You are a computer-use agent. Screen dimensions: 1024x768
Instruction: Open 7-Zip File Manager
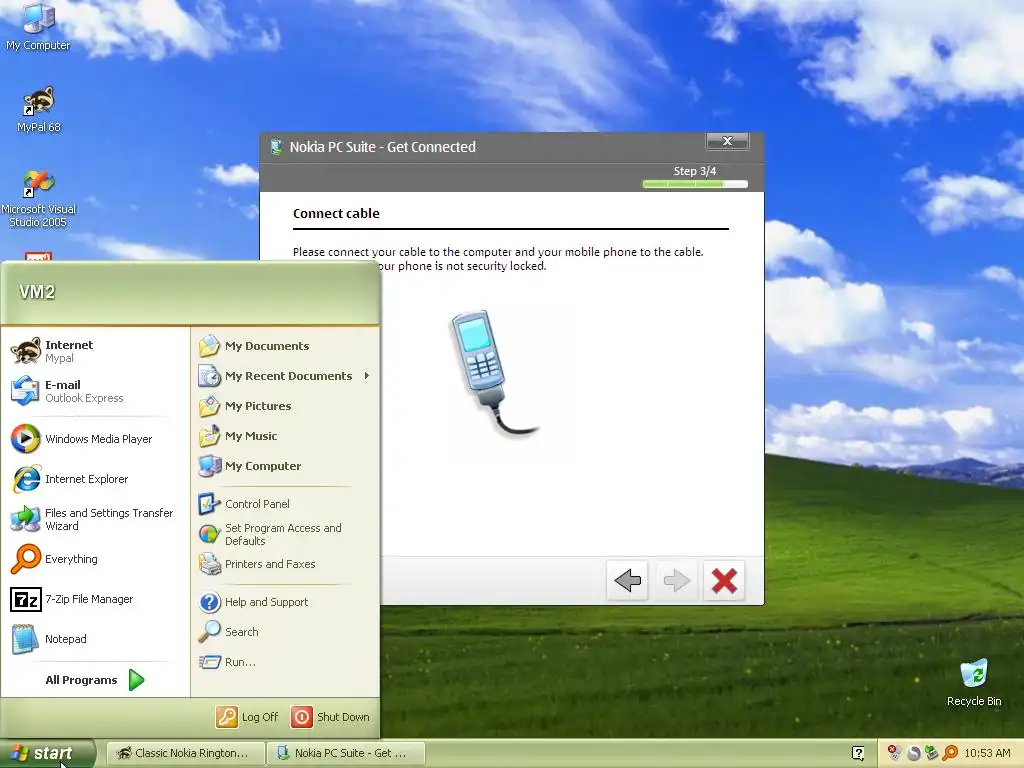click(95, 599)
